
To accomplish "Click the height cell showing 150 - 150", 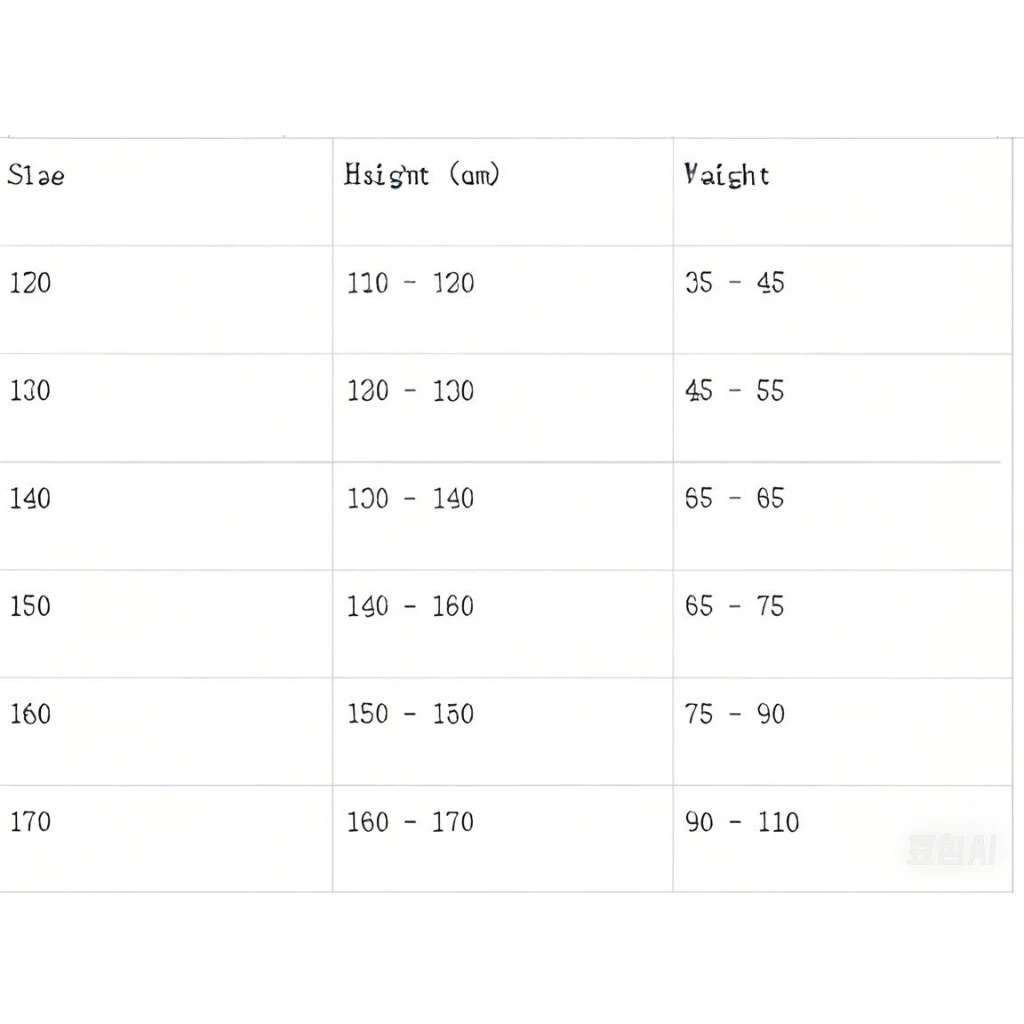I will click(x=503, y=732).
